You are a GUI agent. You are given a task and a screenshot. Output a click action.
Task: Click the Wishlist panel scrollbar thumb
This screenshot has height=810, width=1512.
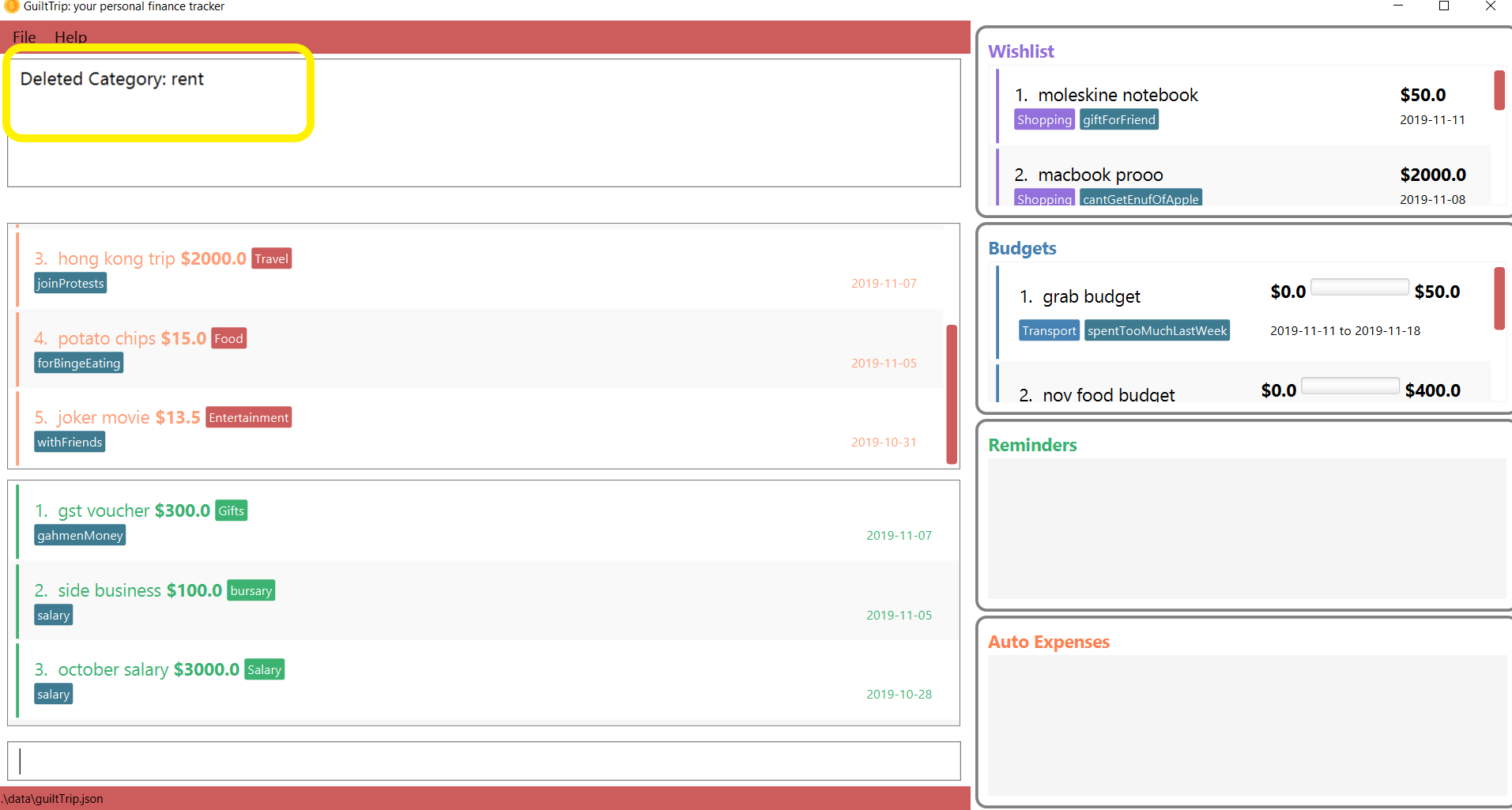pos(1499,90)
